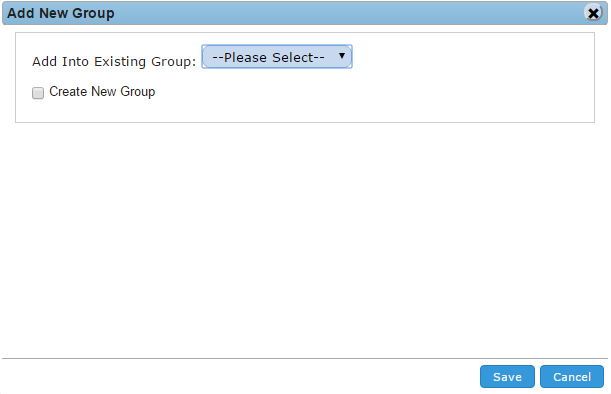Dismiss dialog using the round close icon
This screenshot has height=394, width=611.
point(593,13)
